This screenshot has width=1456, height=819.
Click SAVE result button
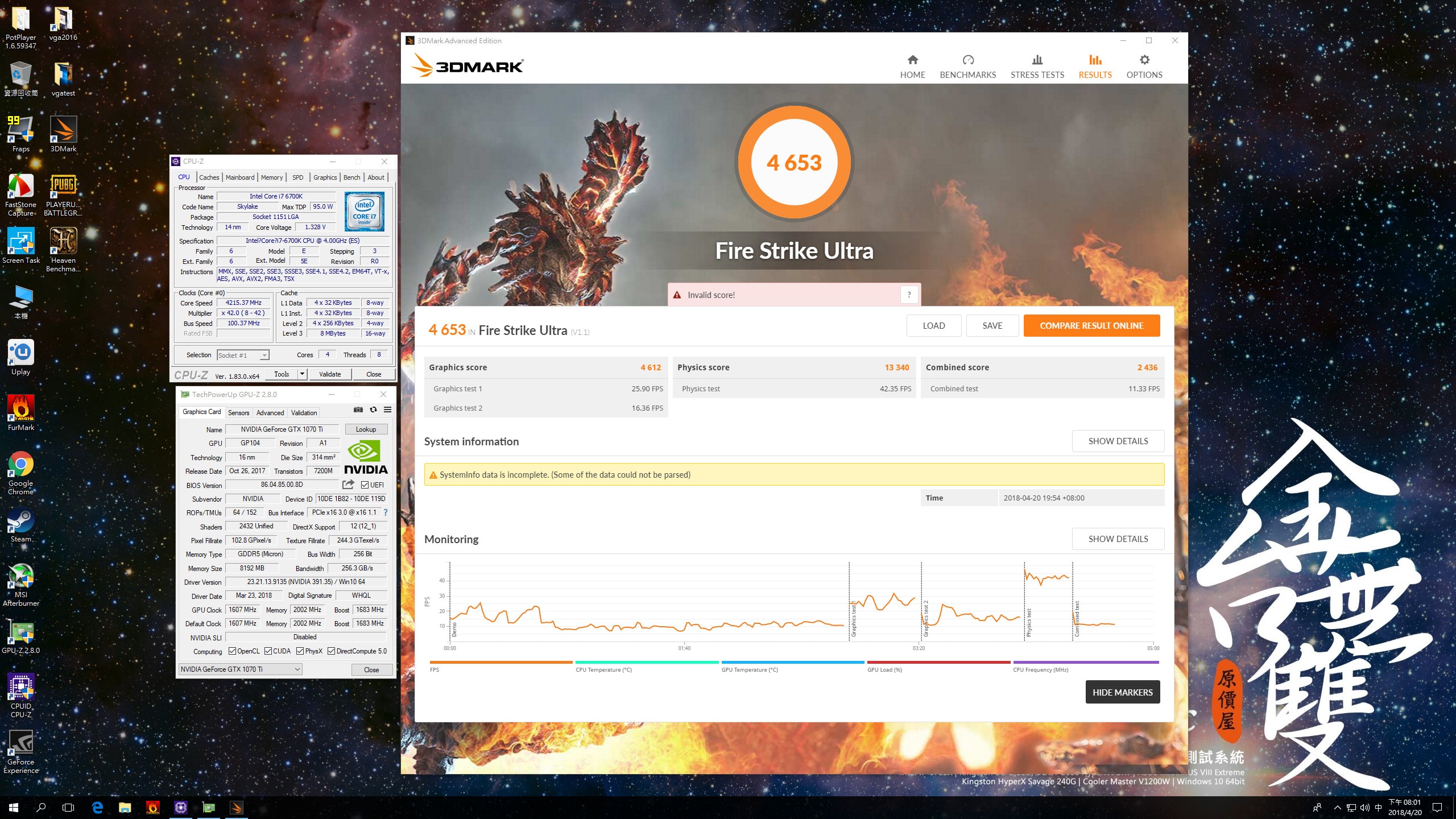(992, 325)
